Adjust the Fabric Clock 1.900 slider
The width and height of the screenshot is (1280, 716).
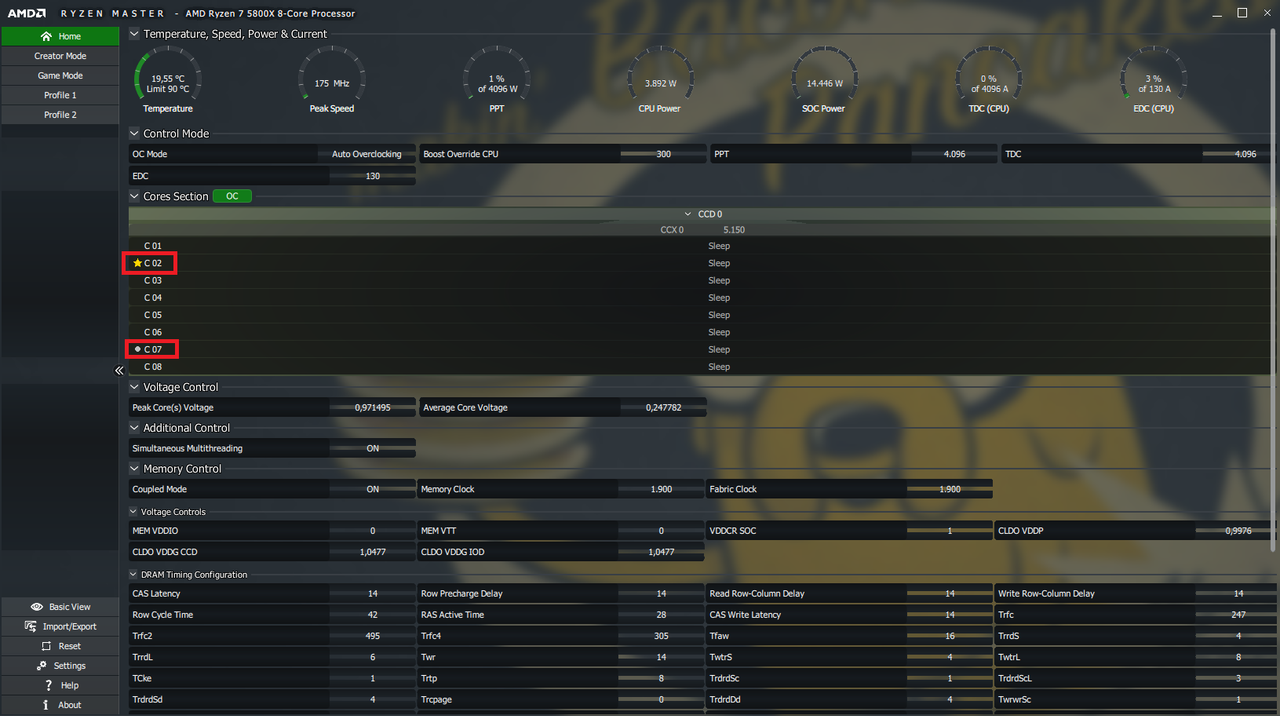(950, 489)
